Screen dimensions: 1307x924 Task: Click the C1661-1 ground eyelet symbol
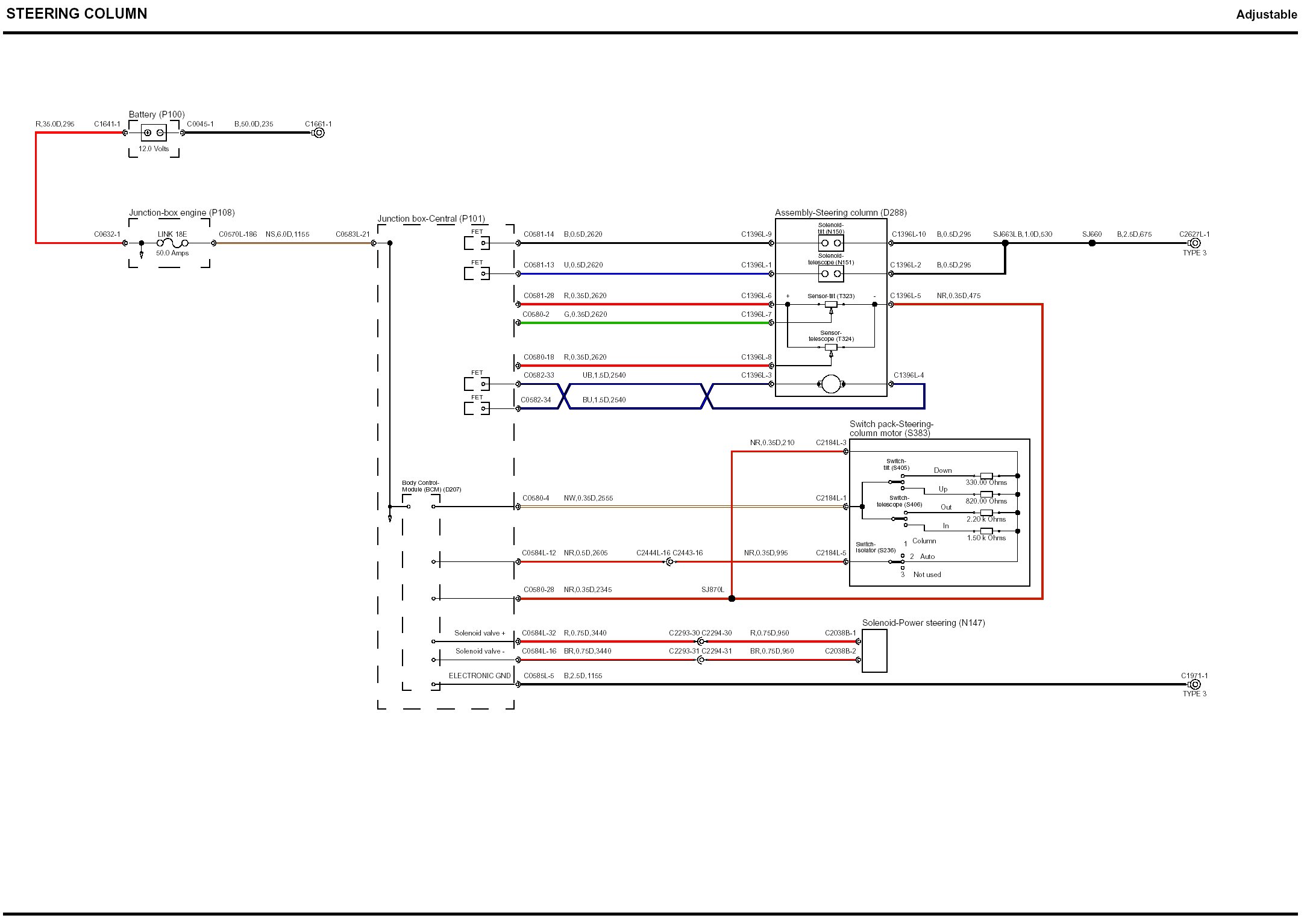click(x=319, y=133)
